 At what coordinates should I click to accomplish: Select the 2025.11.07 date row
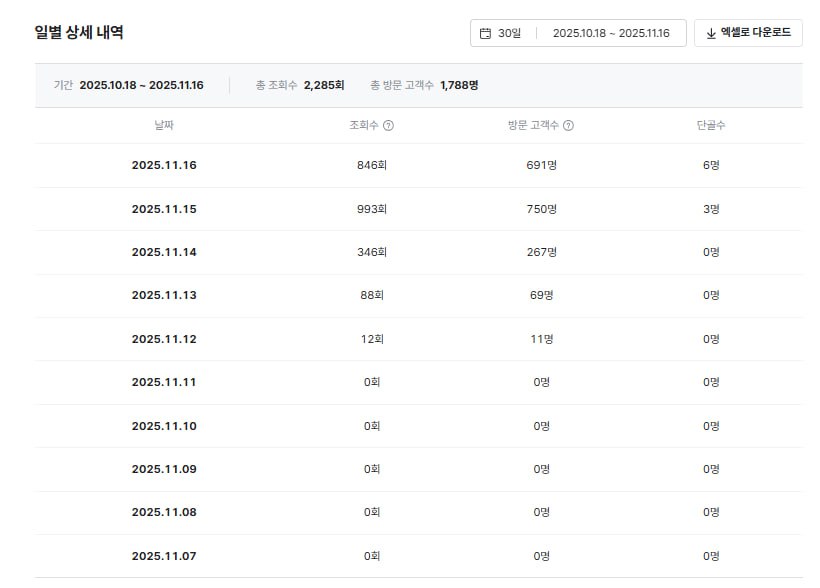tap(164, 556)
